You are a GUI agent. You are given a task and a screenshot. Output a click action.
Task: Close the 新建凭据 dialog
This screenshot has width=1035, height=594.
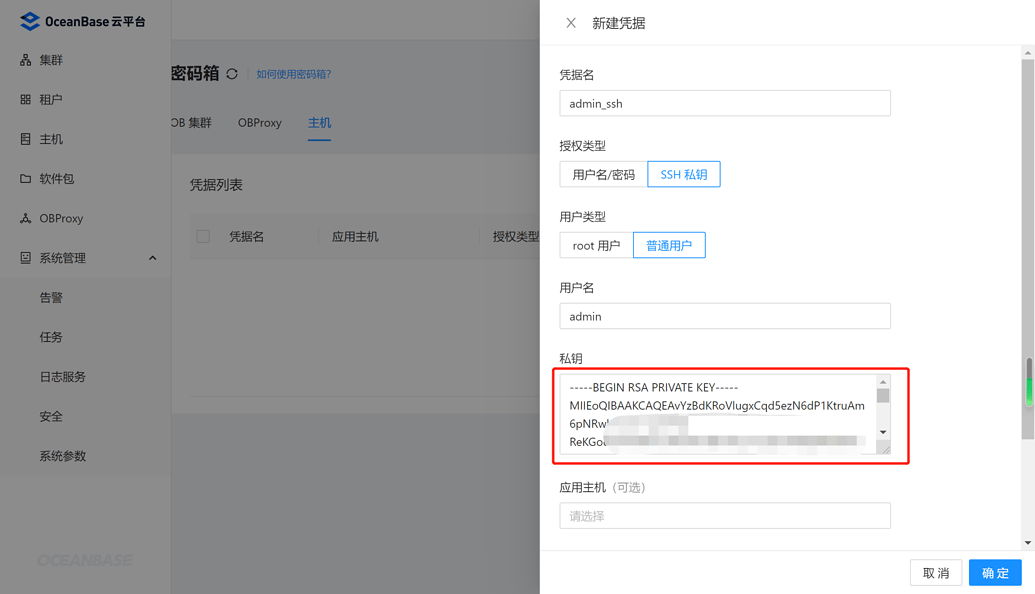(571, 22)
